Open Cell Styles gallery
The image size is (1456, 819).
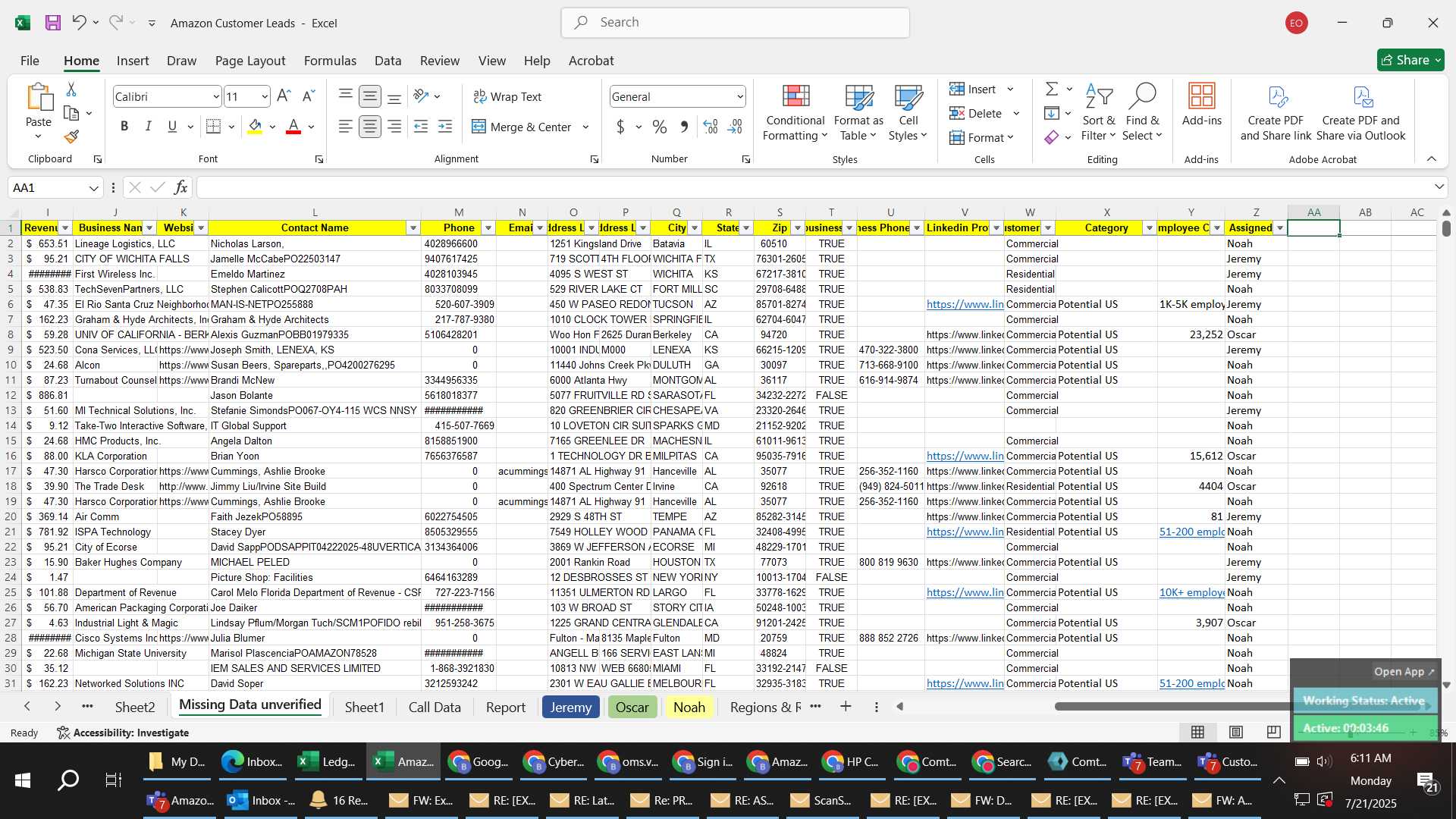[908, 112]
